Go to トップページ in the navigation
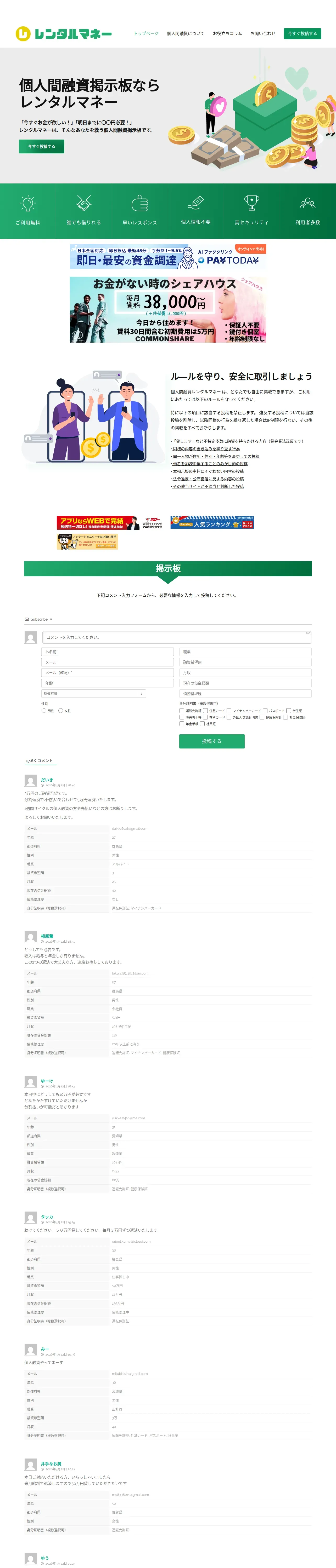336x1568 pixels. tap(146, 33)
